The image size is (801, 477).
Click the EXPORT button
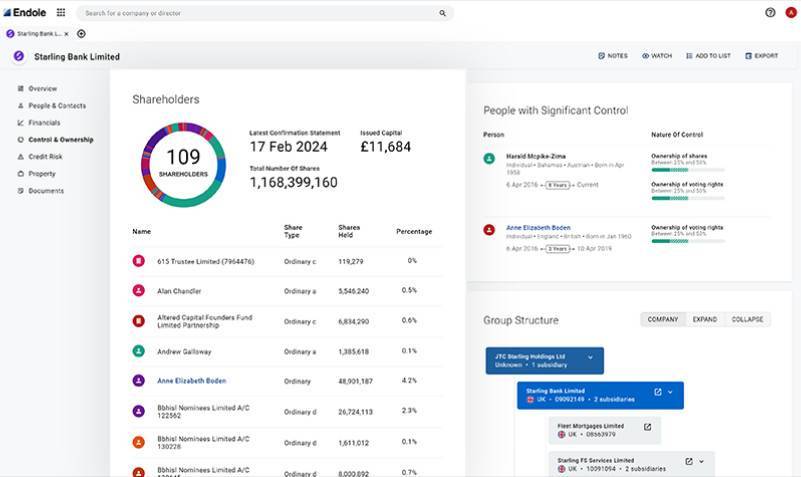[761, 56]
